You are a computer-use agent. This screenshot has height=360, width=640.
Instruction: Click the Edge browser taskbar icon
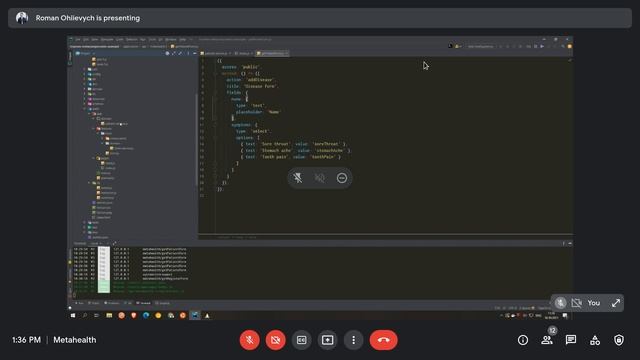click(146, 316)
